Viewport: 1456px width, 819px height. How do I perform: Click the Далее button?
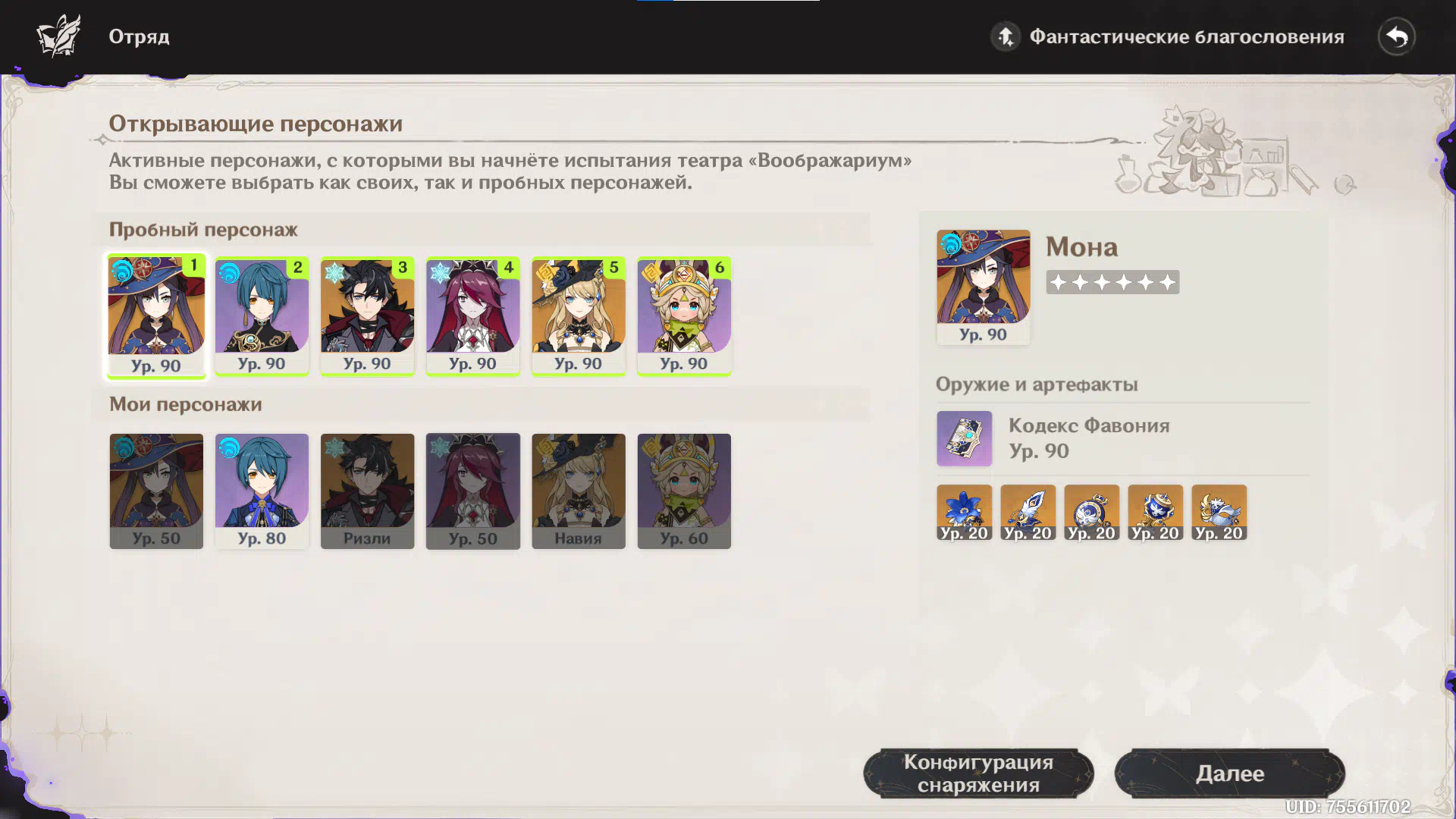click(1229, 773)
